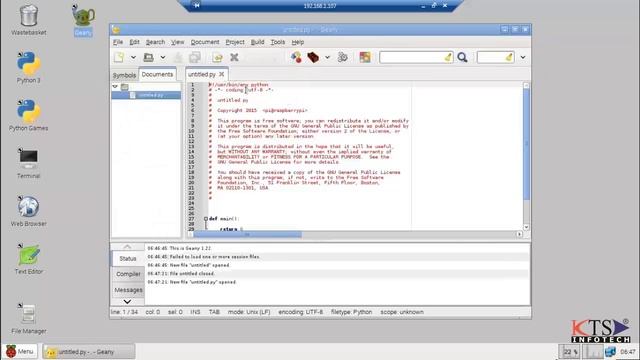Clear the go-to-line field broom icon
This screenshot has height=360, width=640.
coord(509,57)
